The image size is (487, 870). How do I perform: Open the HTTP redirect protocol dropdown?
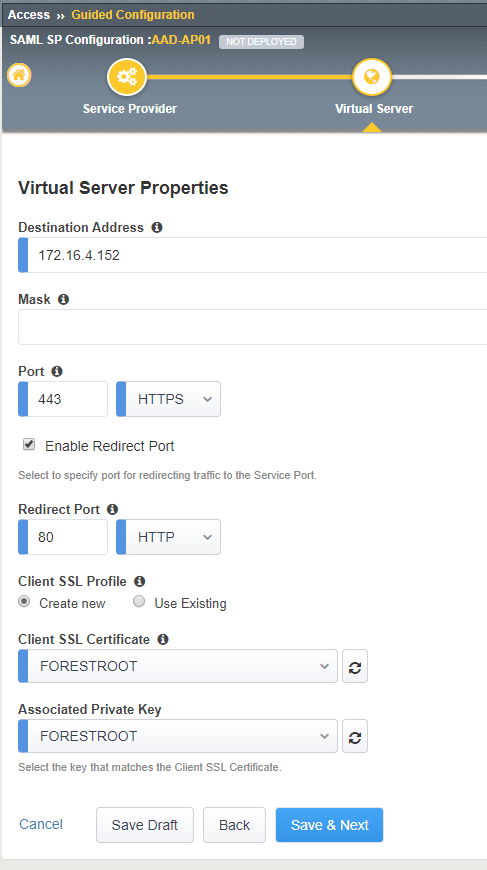(x=168, y=537)
